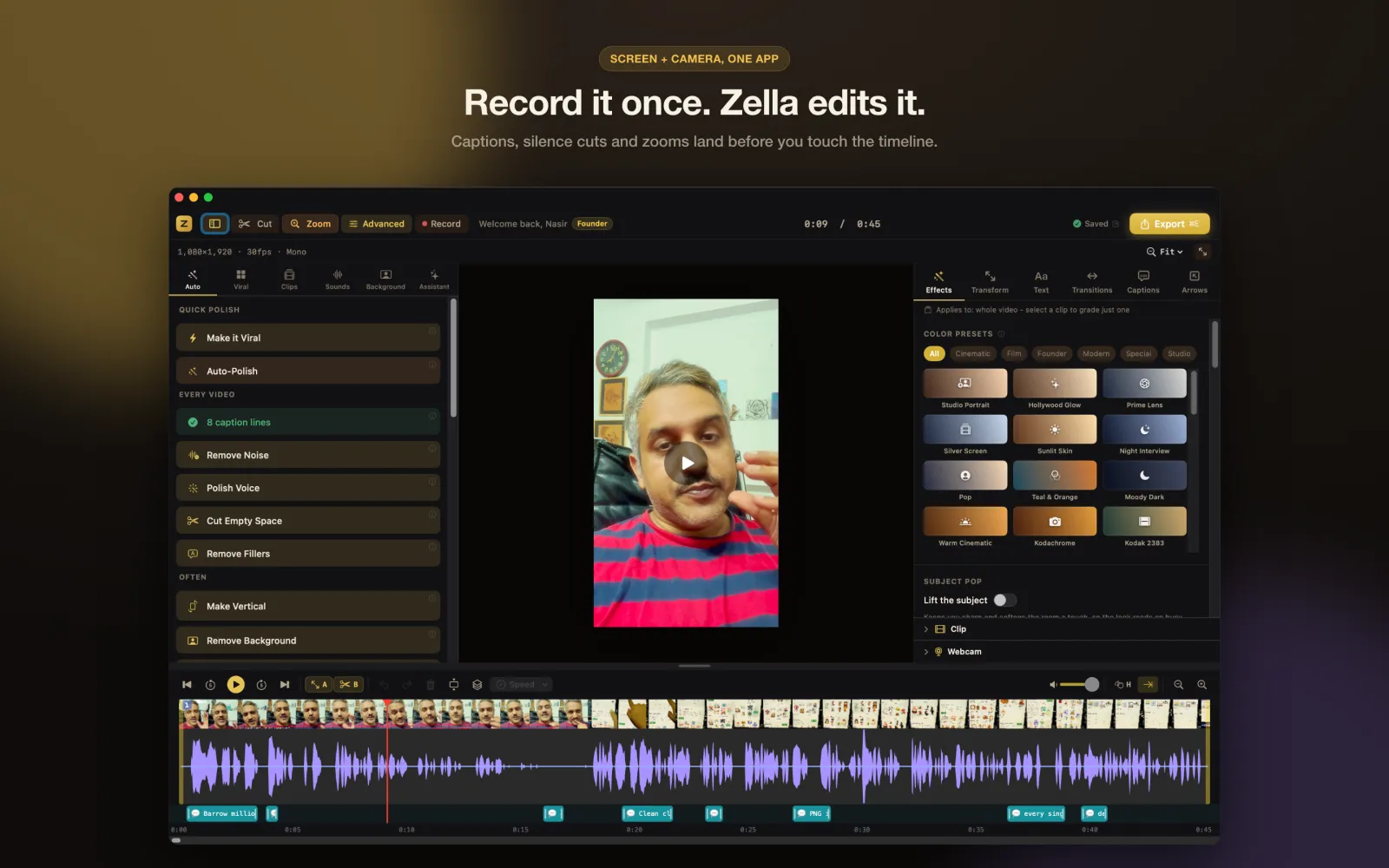Expand the Webcam section
1389x868 pixels.
[1066, 652]
